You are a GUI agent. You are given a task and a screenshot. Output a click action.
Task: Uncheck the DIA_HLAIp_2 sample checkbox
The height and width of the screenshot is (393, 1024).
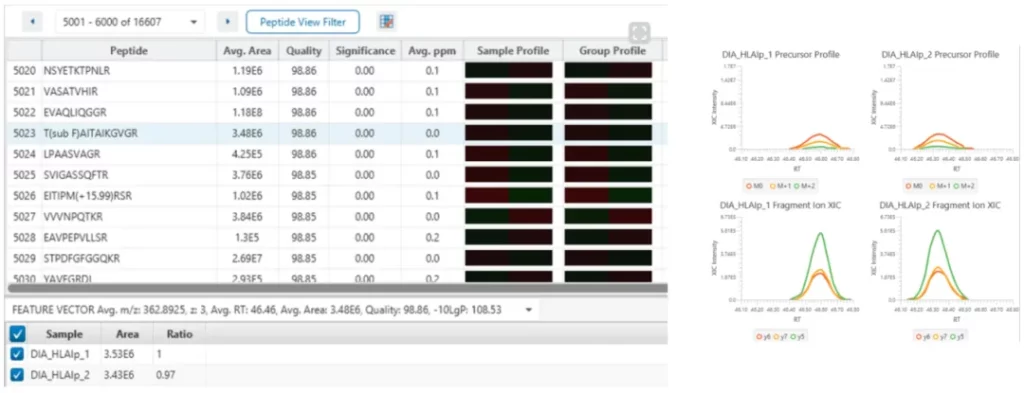click(18, 375)
